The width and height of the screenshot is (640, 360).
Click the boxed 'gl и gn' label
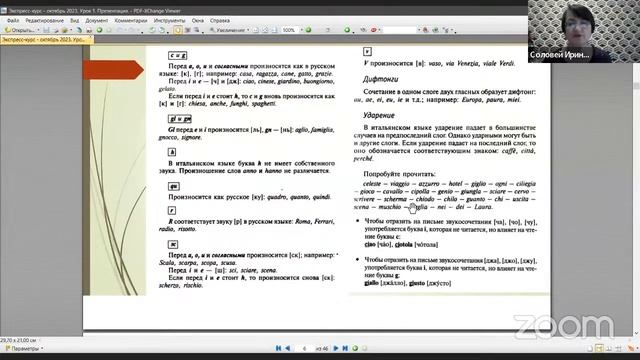point(180,119)
